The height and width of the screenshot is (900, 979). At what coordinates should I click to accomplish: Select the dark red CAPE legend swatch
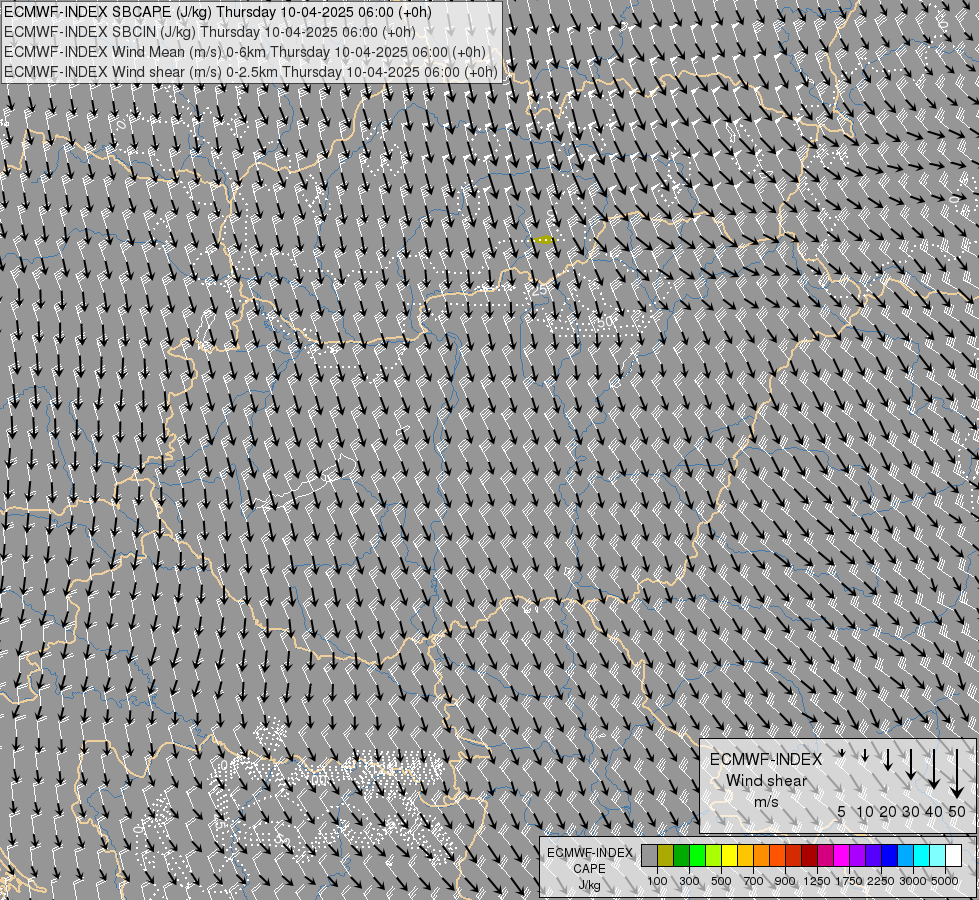click(x=809, y=856)
